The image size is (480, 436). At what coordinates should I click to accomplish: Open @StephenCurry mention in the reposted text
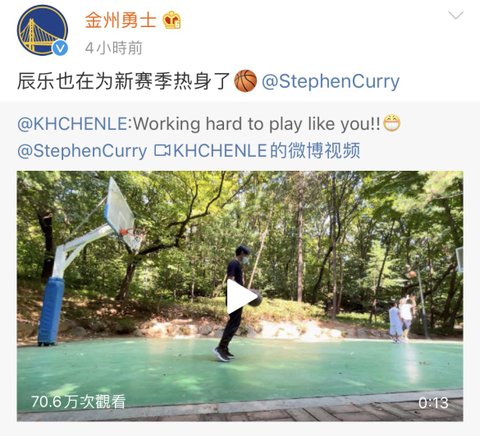point(82,151)
